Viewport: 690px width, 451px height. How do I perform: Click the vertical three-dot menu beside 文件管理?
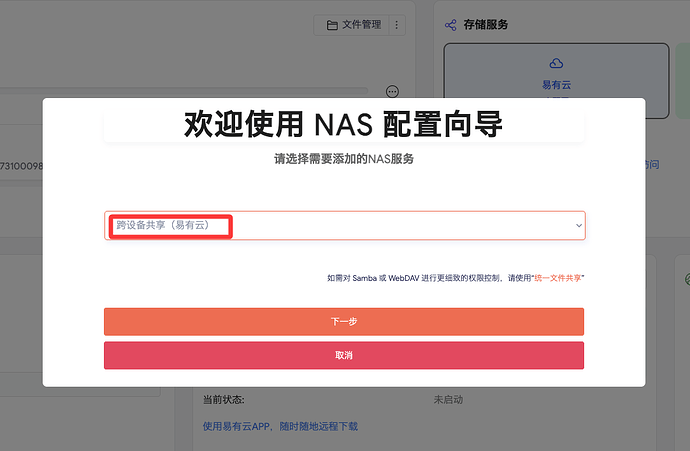pos(397,25)
